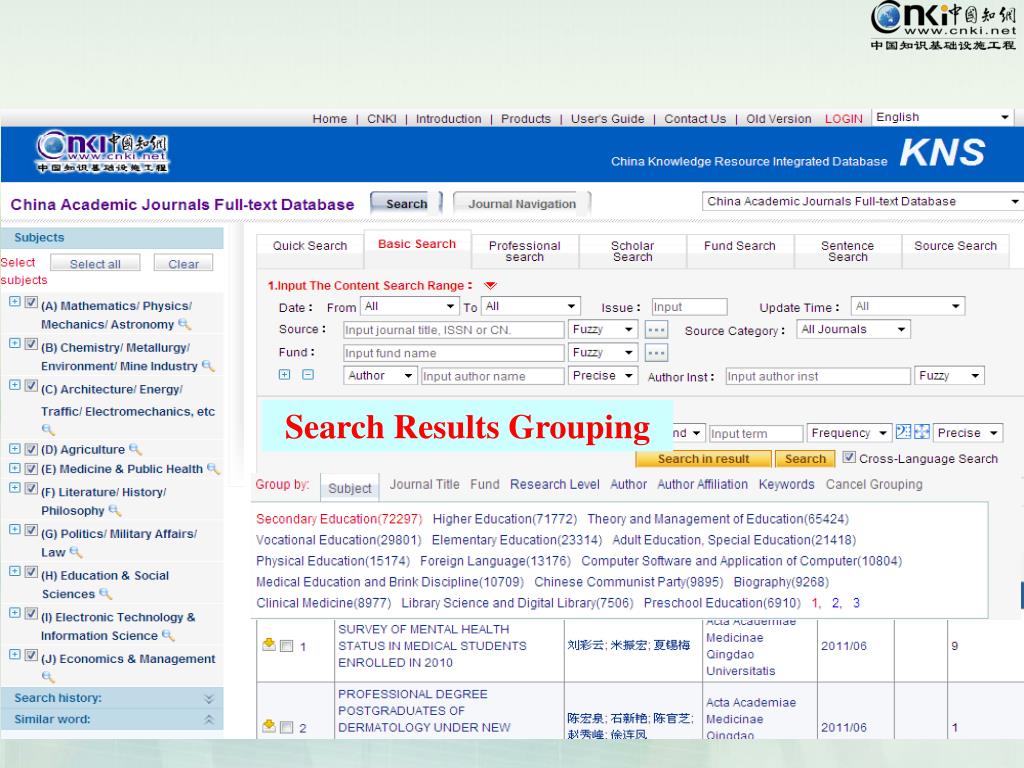Open Journal Navigation tab
The height and width of the screenshot is (768, 1024).
522,204
